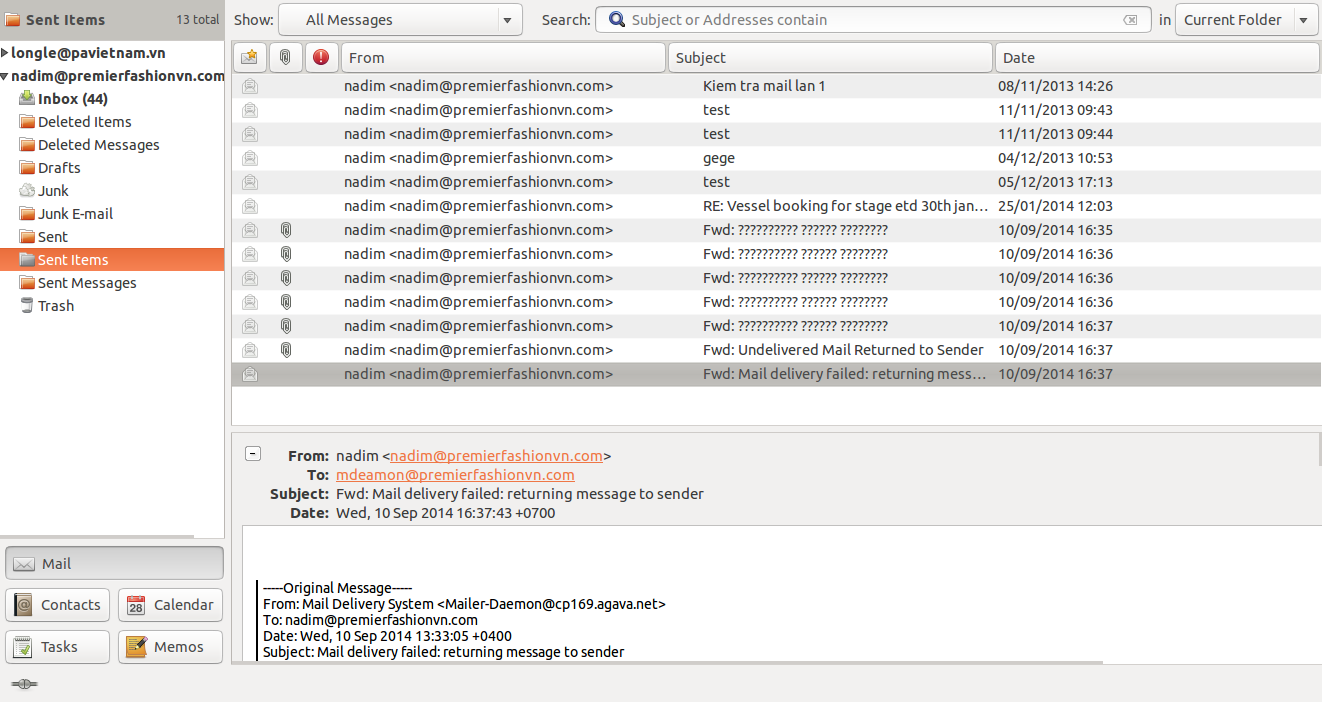Switch to the Contacts view

[57, 605]
